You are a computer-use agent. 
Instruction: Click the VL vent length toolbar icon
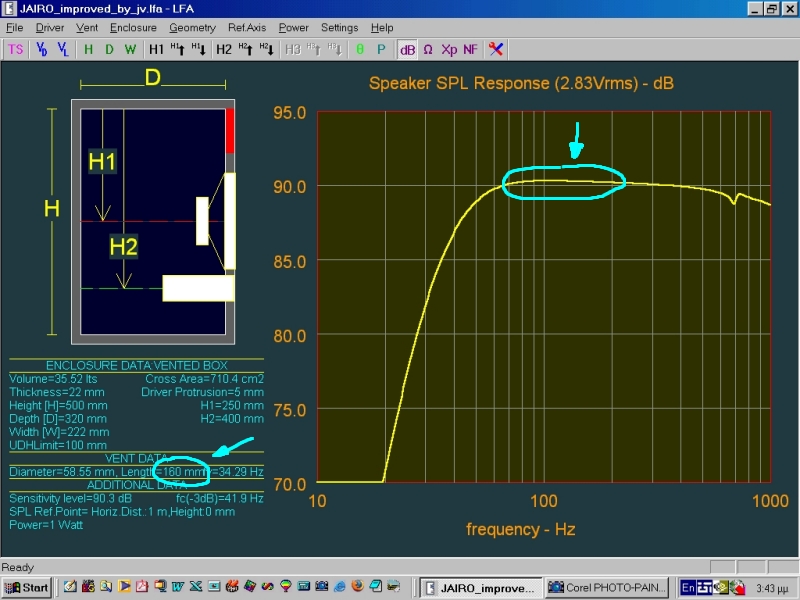[x=63, y=49]
